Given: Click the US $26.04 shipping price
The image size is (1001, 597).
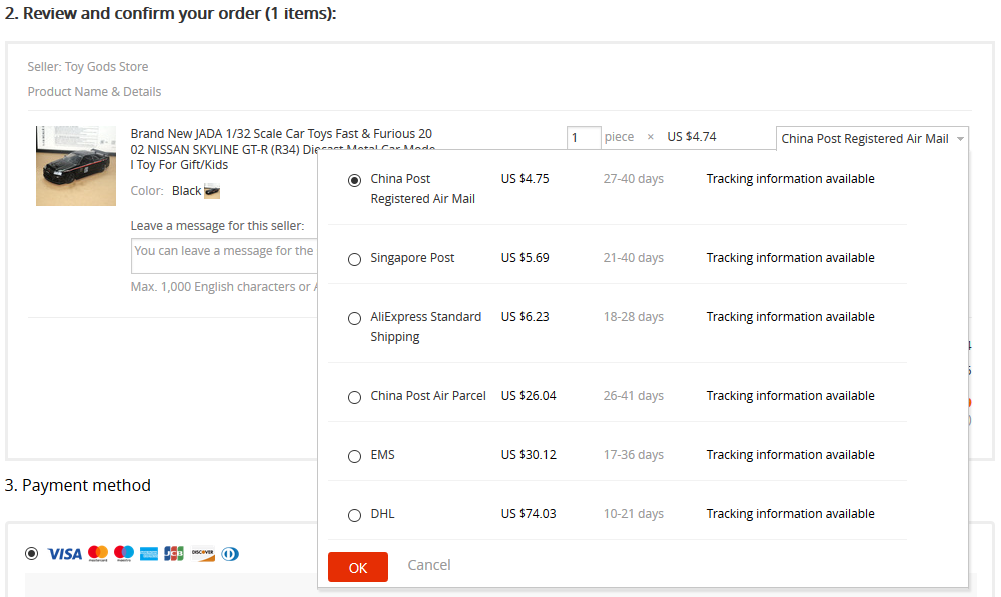Looking at the screenshot, I should 529,396.
